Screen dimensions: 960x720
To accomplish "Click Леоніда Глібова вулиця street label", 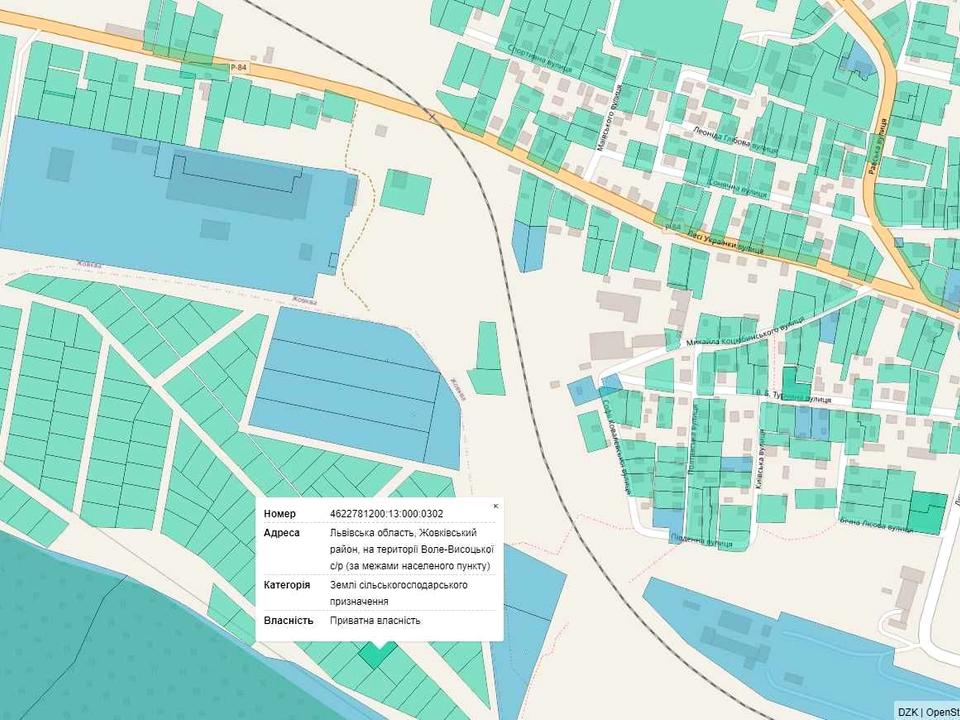I will [735, 140].
